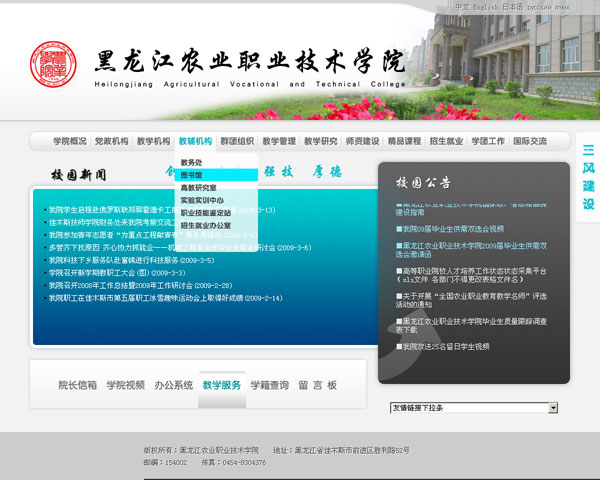Click the 校园公告 heading
Viewport: 600px width, 480px height.
click(424, 183)
